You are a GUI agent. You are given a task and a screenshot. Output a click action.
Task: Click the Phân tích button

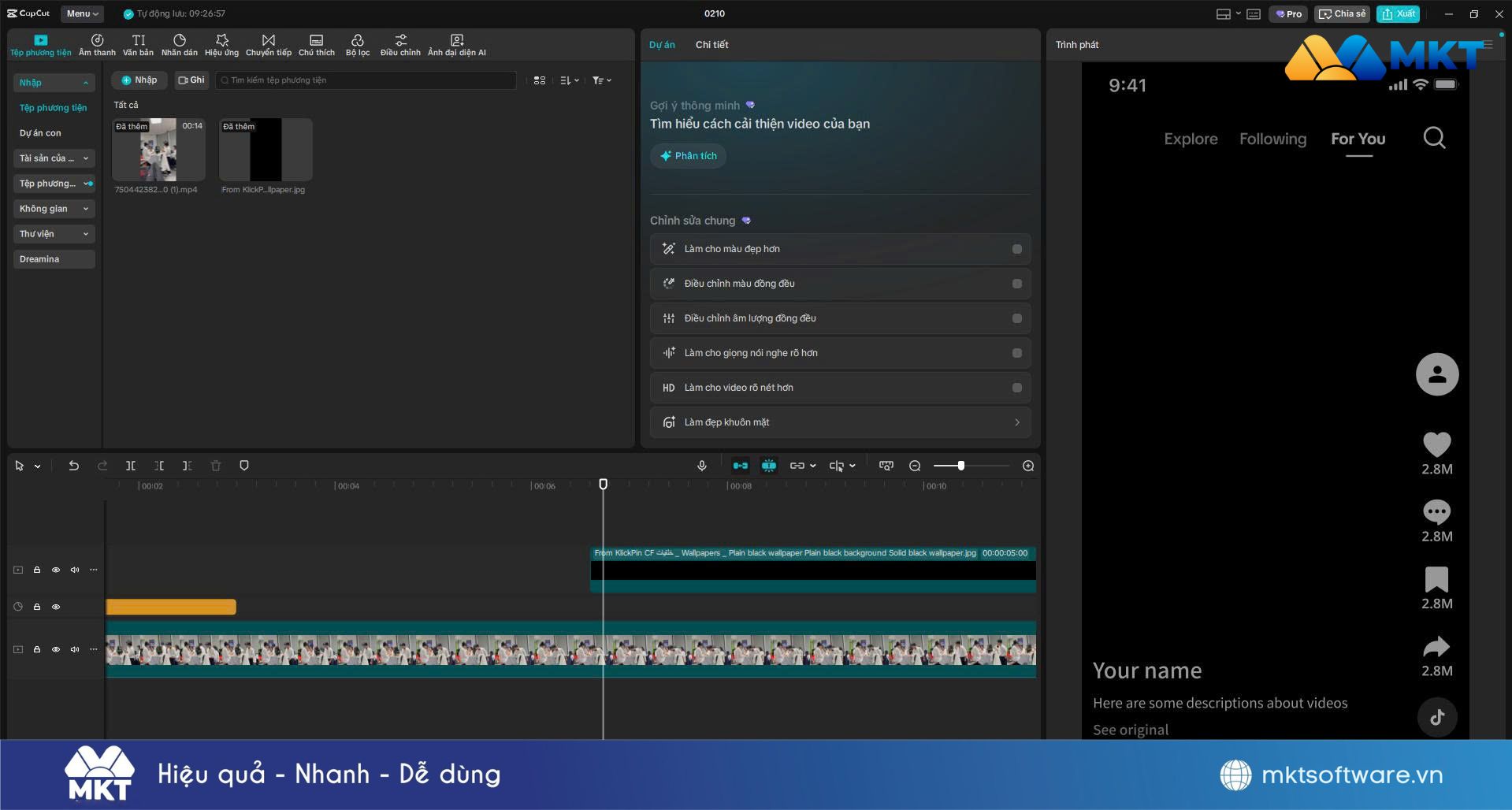[x=688, y=156]
